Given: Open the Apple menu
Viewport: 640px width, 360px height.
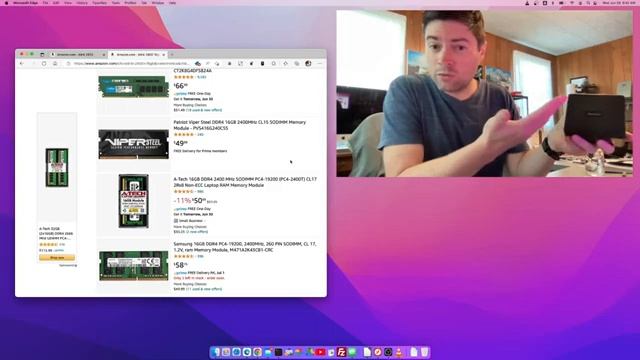Looking at the screenshot, I should pyautogui.click(x=6, y=3).
